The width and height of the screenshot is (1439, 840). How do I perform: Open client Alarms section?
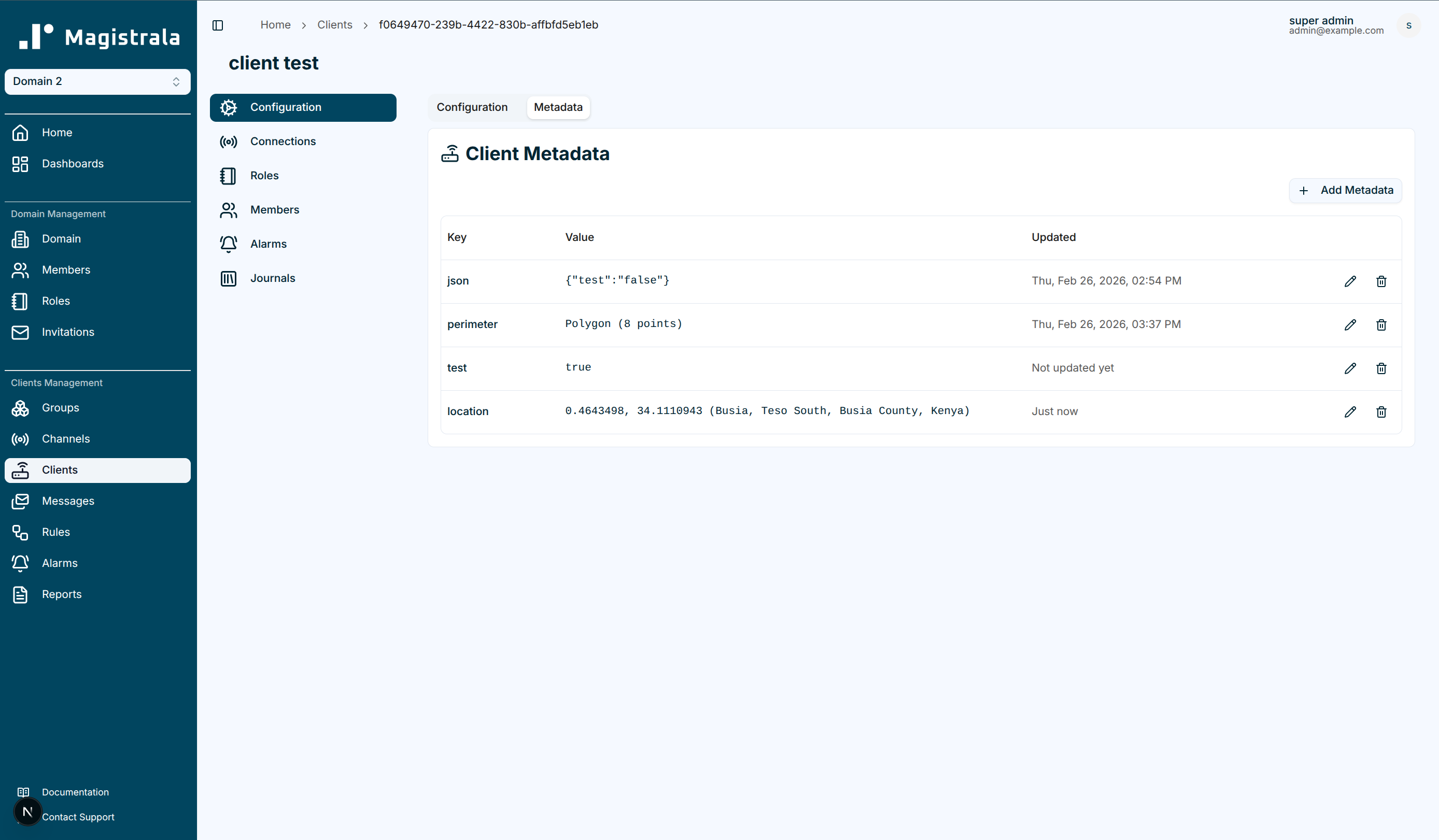(x=268, y=244)
